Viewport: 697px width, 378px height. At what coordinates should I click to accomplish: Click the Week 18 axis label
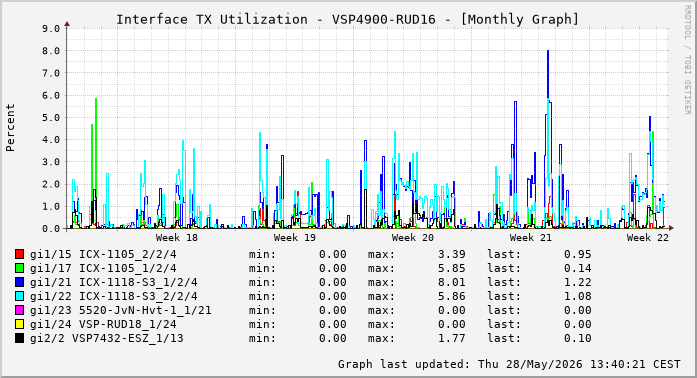(x=176, y=237)
